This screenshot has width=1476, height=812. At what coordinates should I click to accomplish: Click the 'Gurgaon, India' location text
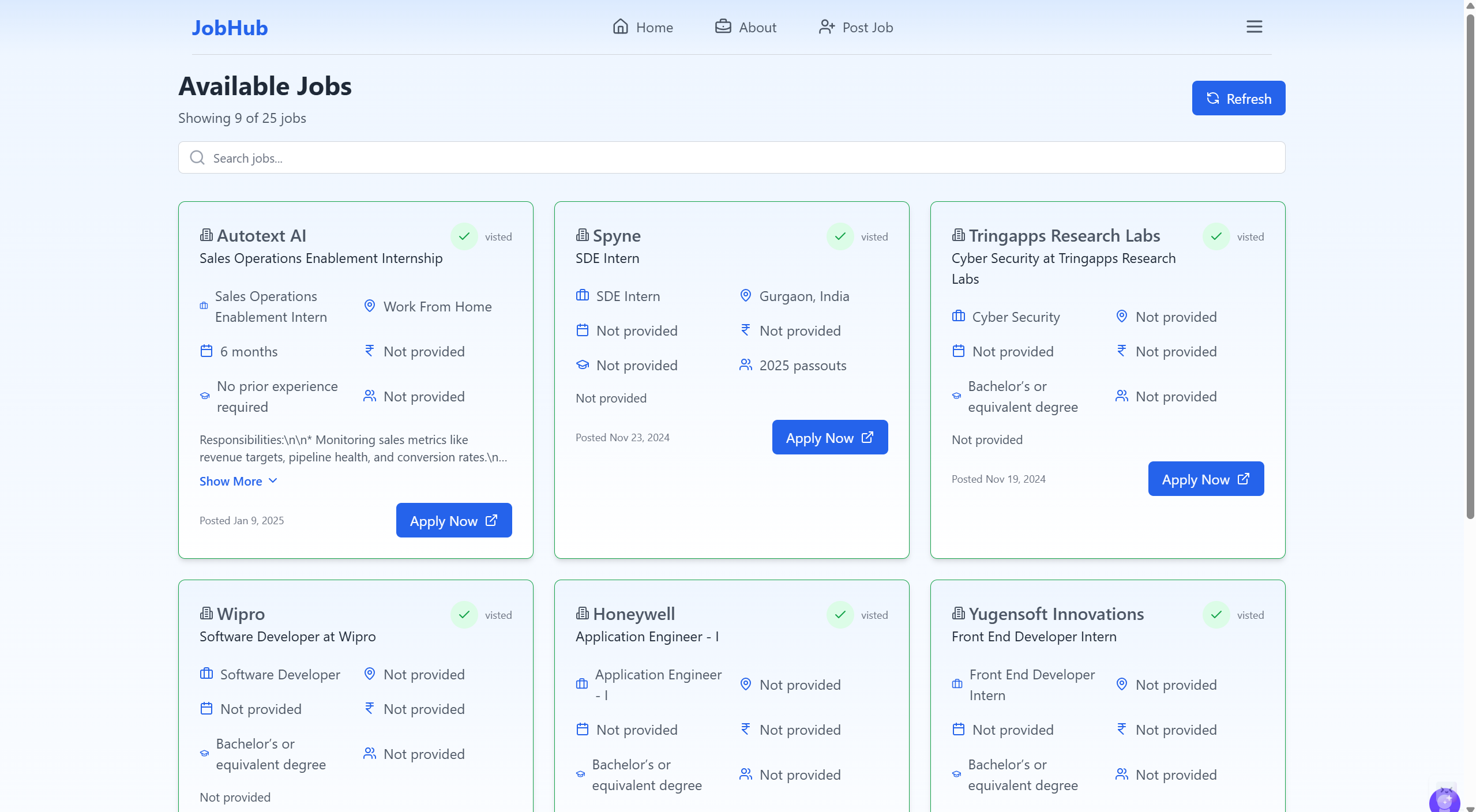pyautogui.click(x=804, y=296)
